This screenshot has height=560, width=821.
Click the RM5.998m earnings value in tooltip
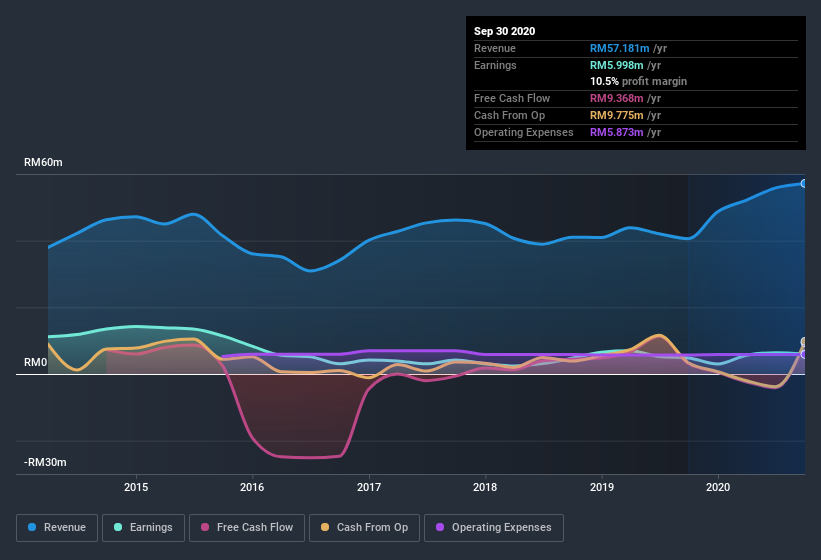pyautogui.click(x=617, y=65)
